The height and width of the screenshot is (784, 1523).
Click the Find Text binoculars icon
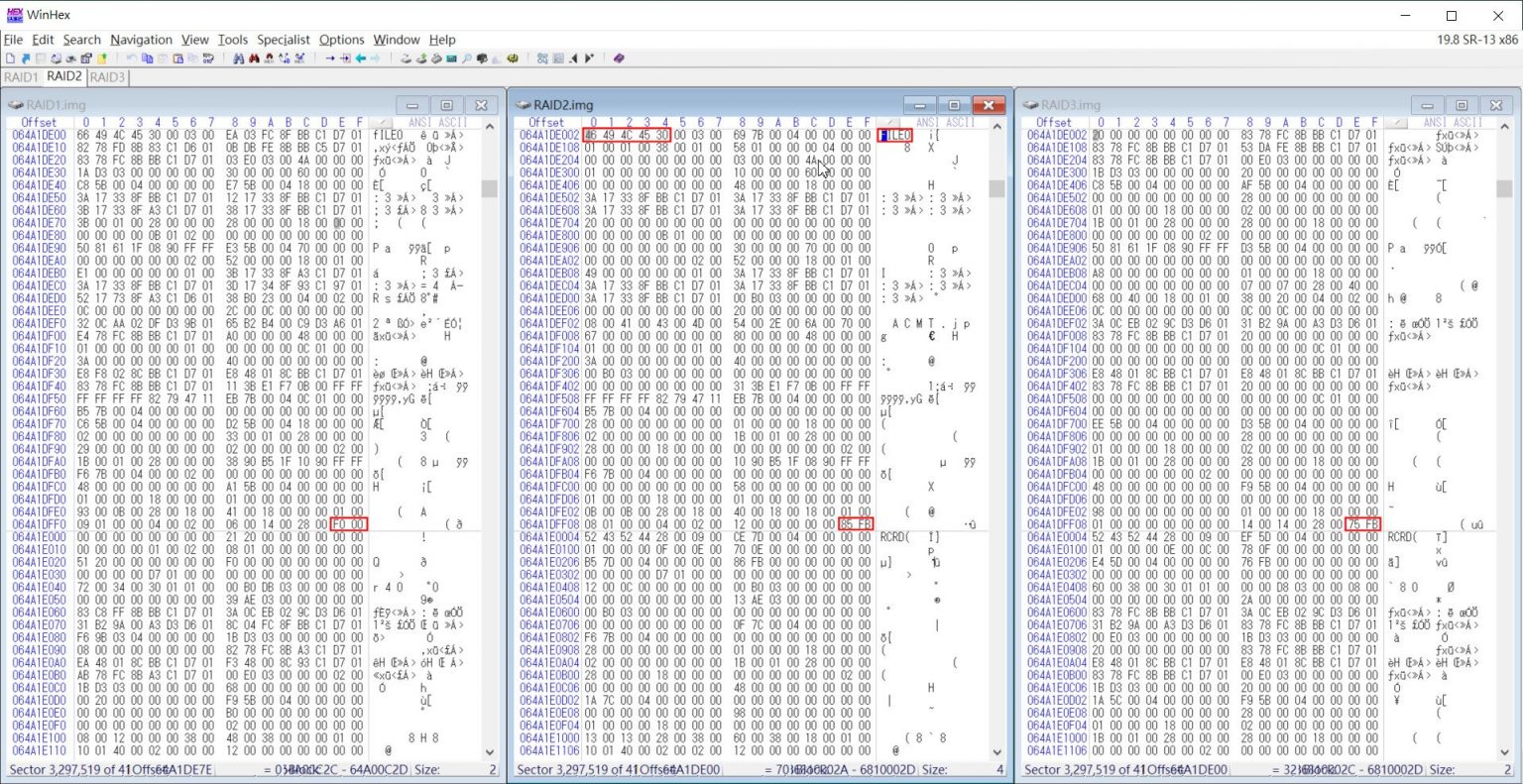(239, 58)
